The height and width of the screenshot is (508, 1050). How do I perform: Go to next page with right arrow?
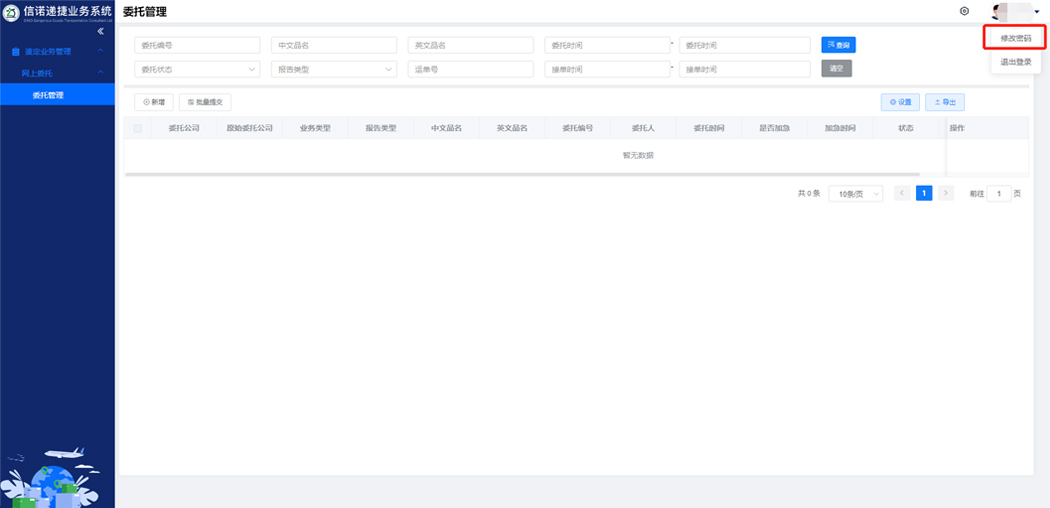946,193
